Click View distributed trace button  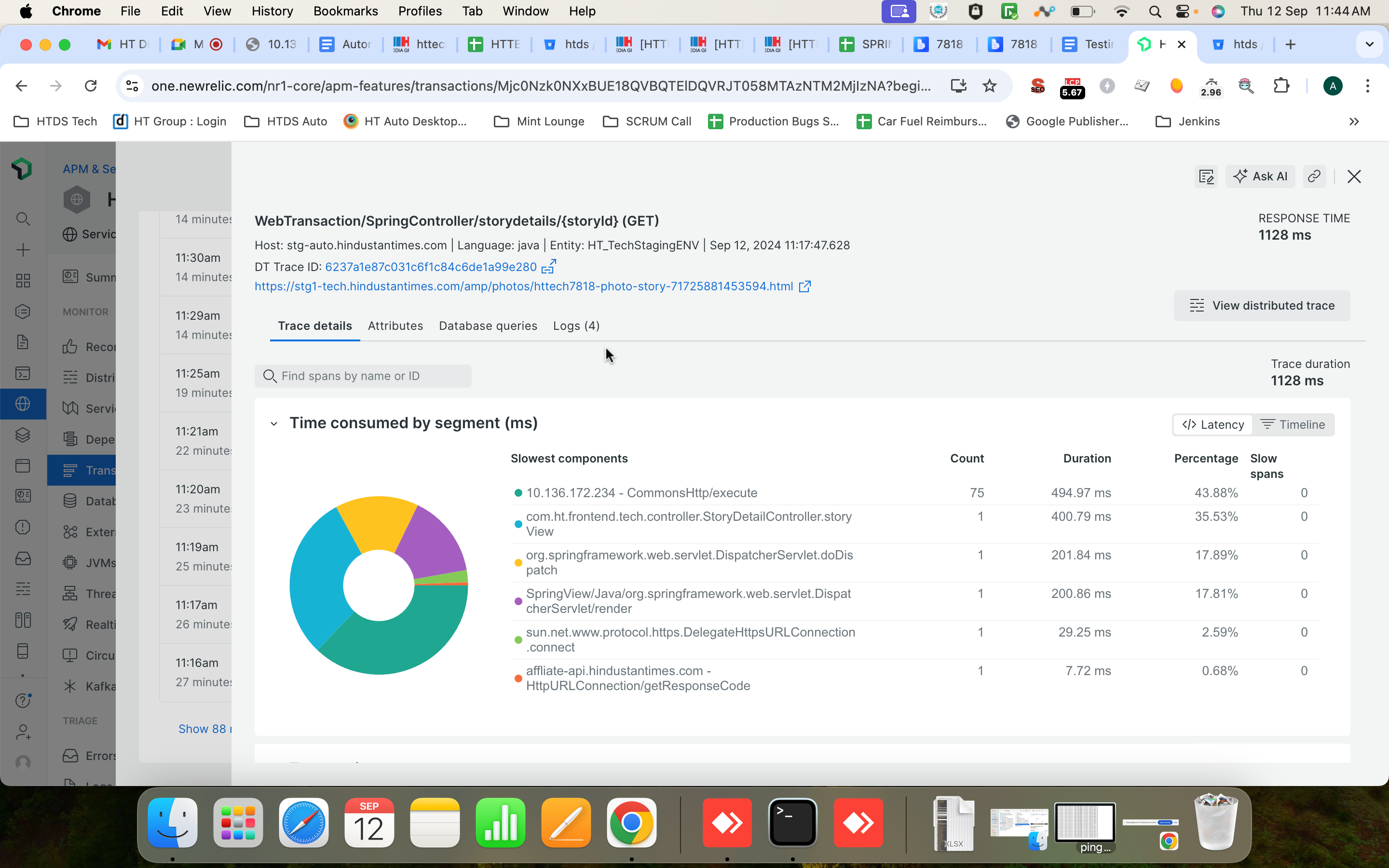tap(1262, 305)
